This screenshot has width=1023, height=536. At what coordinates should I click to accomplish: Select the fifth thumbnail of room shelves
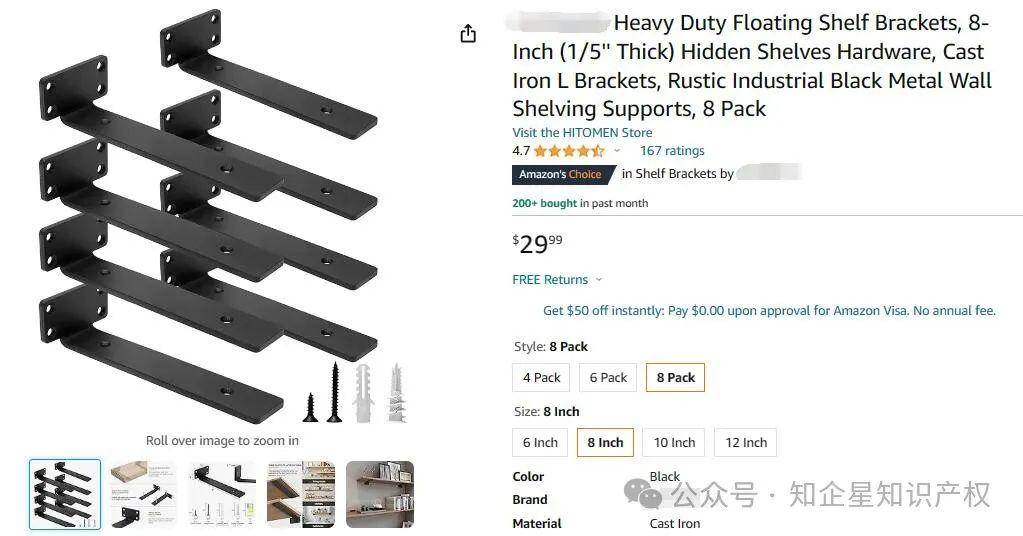(380, 494)
